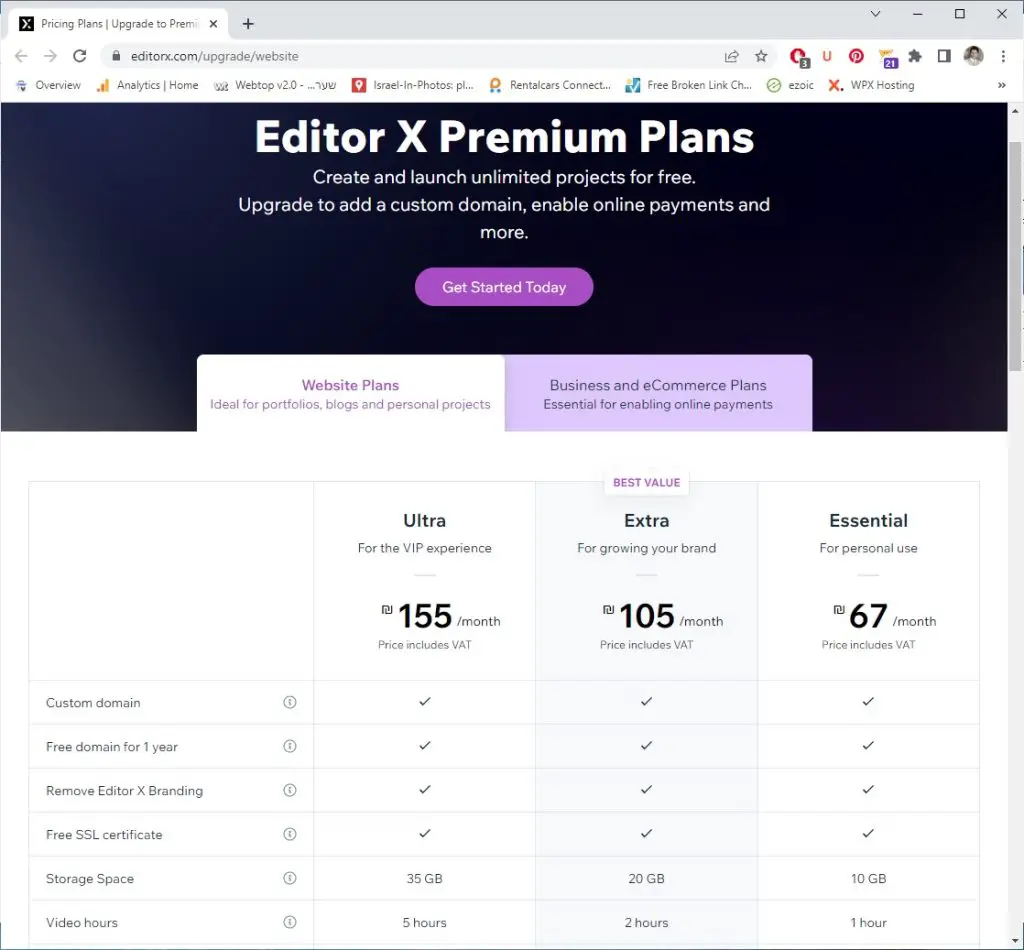Select the Website Plans tab
The height and width of the screenshot is (950, 1024).
click(x=350, y=393)
